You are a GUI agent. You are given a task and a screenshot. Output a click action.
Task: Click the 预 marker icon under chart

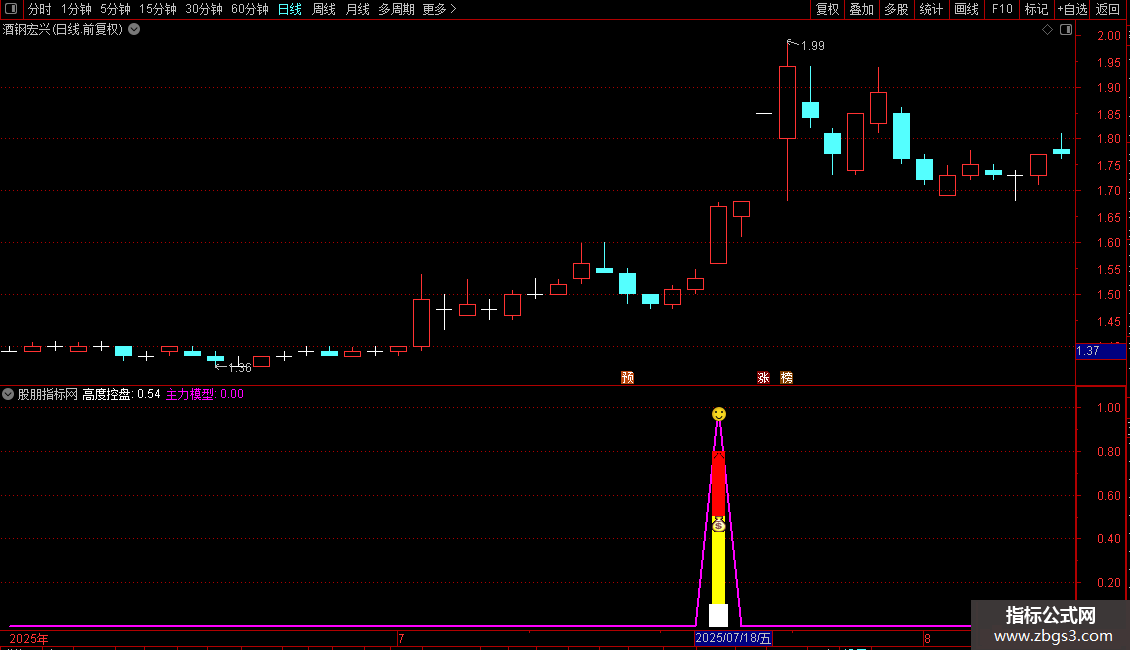point(628,378)
